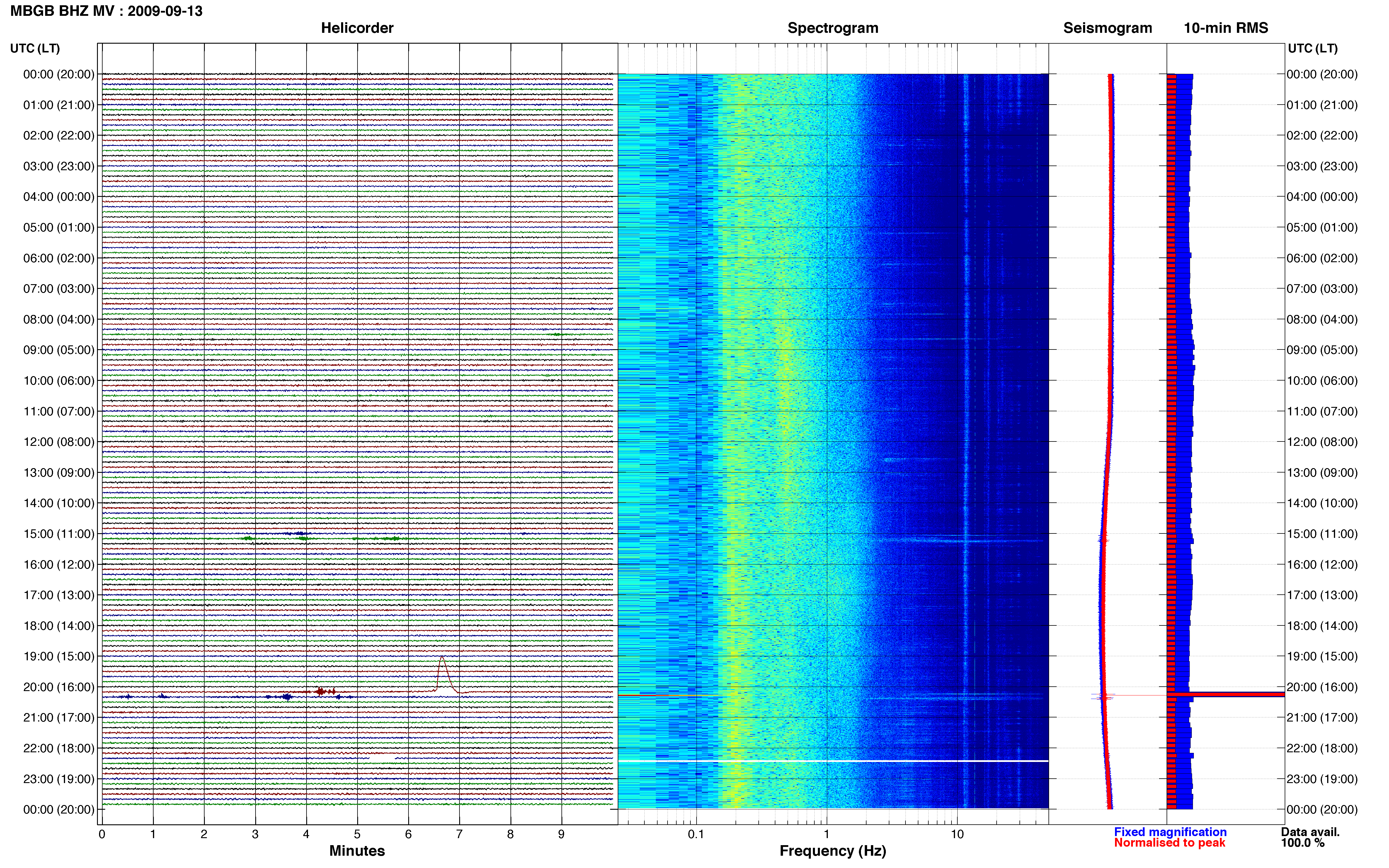Image resolution: width=1389 pixels, height=868 pixels.
Task: Click the Normalised to peak legend text
Action: (x=1169, y=843)
